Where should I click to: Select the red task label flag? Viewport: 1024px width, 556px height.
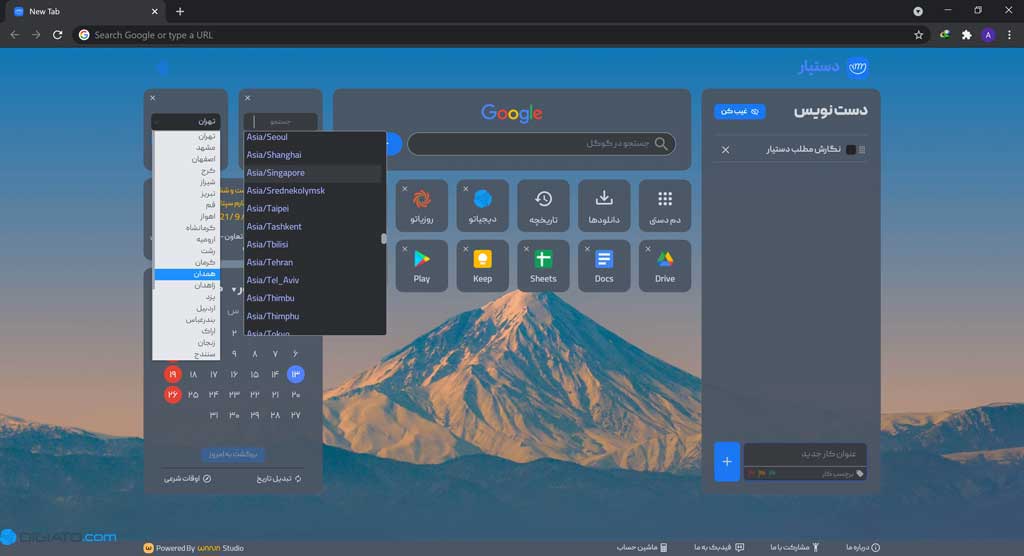(751, 474)
